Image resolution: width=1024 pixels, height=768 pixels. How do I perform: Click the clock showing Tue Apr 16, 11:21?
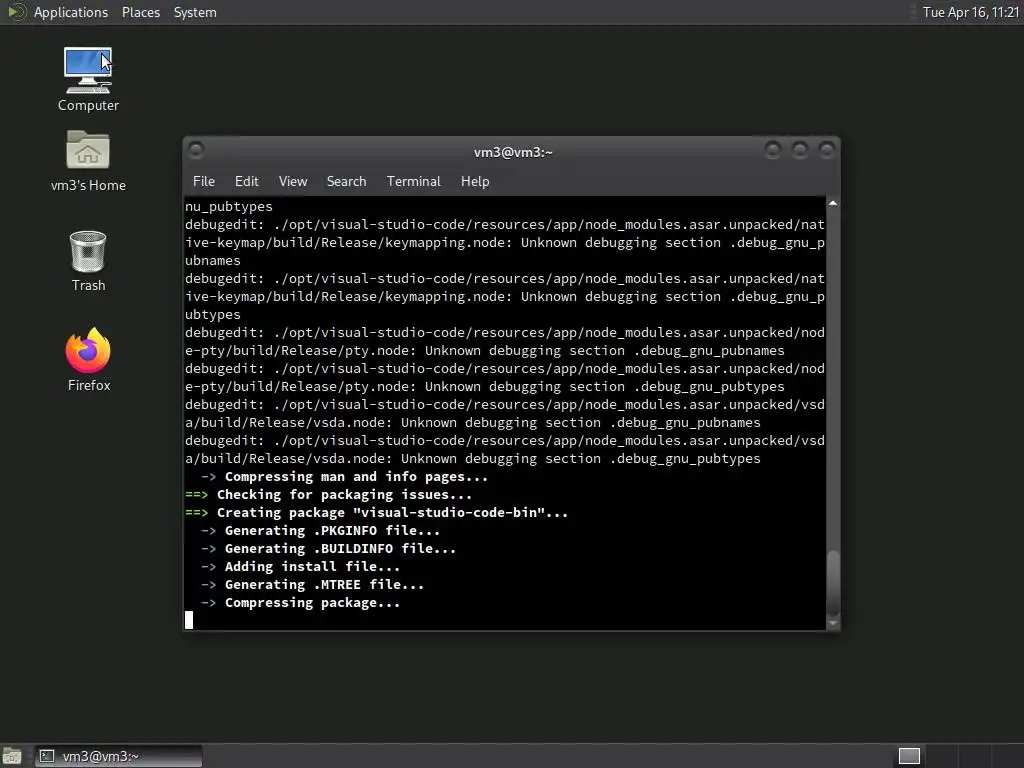point(970,12)
